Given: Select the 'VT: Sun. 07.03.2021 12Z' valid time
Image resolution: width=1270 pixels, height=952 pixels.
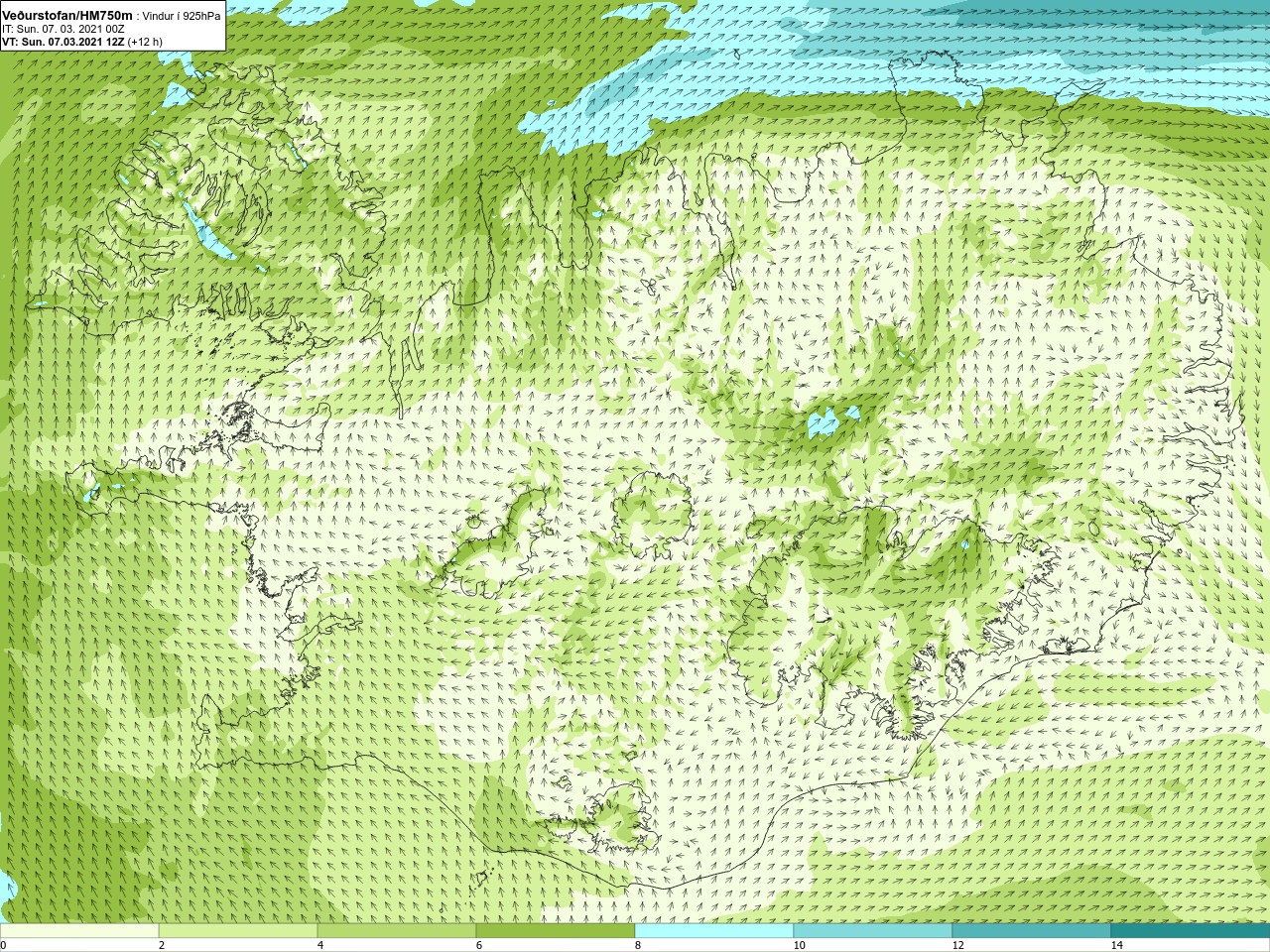Looking at the screenshot, I should [63, 42].
